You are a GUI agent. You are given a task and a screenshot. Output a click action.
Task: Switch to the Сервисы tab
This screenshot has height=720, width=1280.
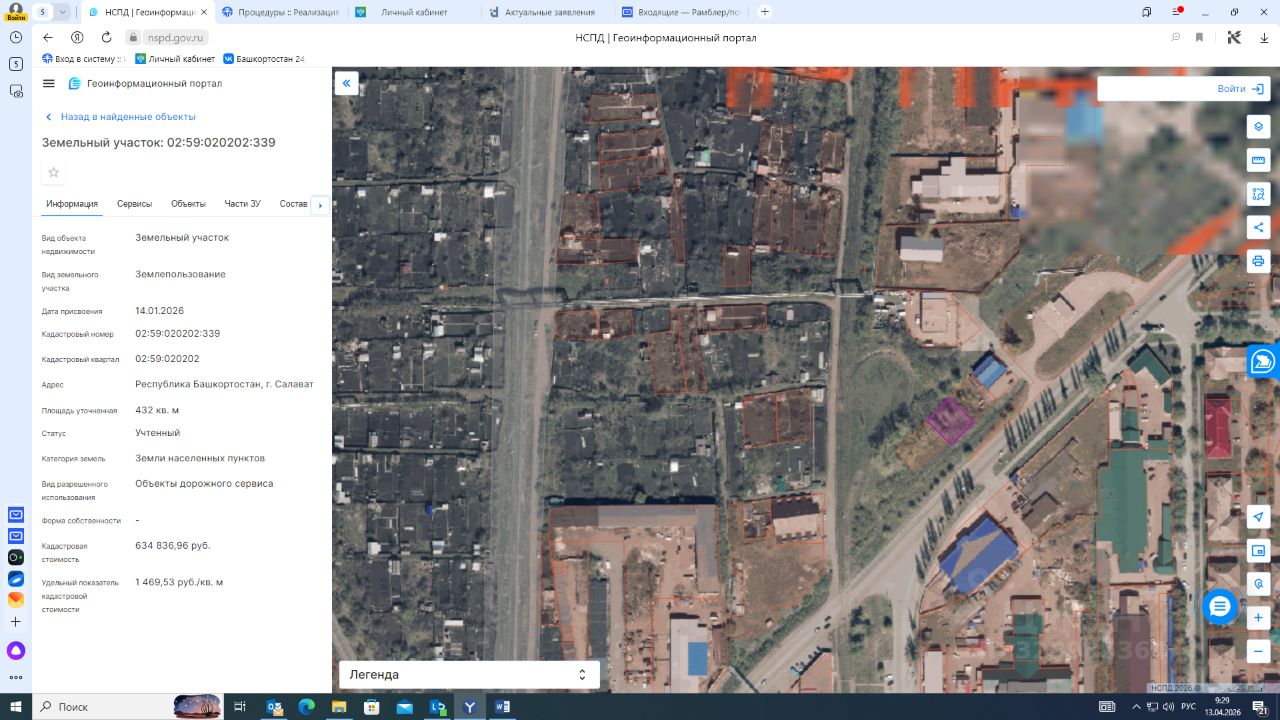(134, 204)
